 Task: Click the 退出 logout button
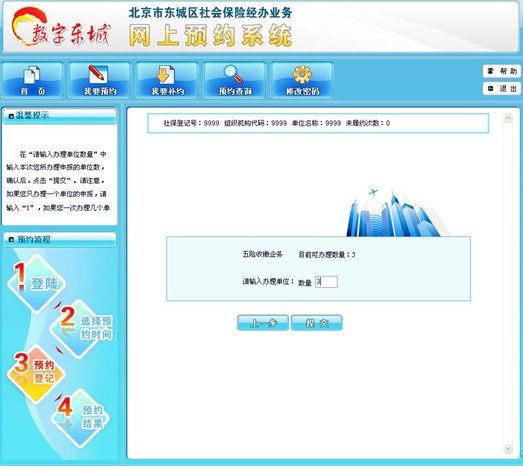pyautogui.click(x=501, y=89)
